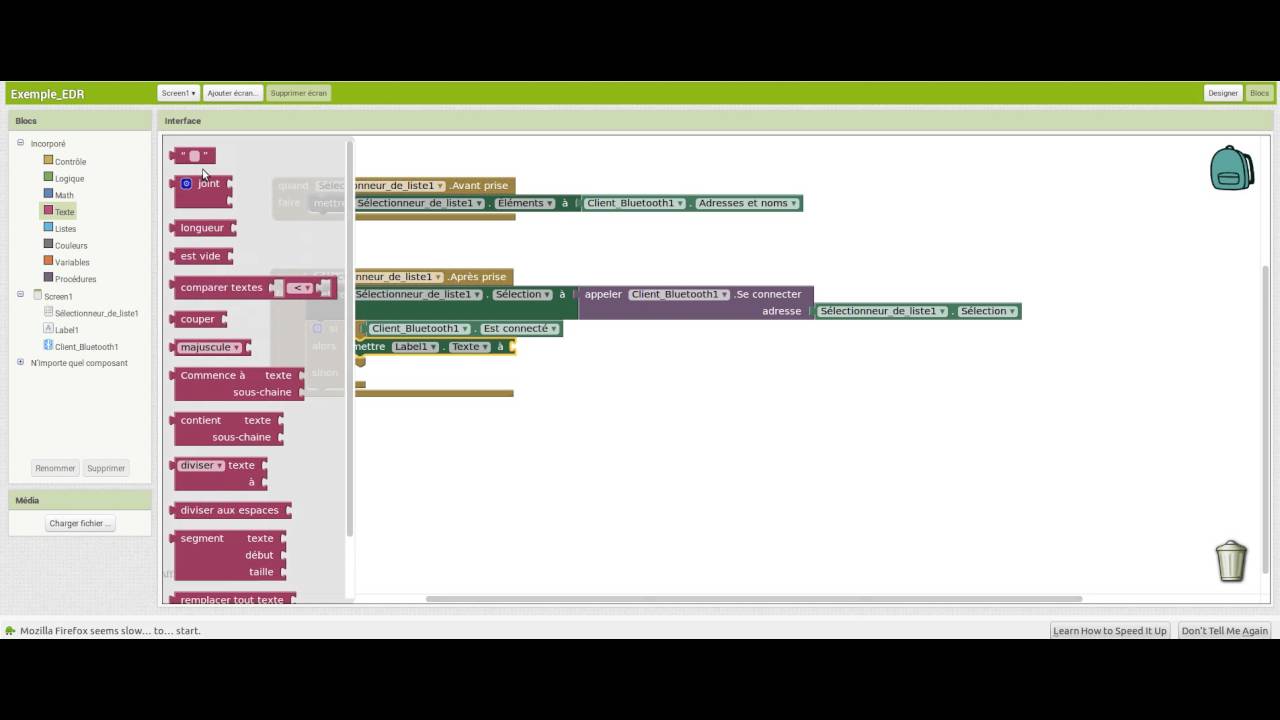Click the Couleurs category icon
Screen dimensions: 1280x720
pos(48,244)
